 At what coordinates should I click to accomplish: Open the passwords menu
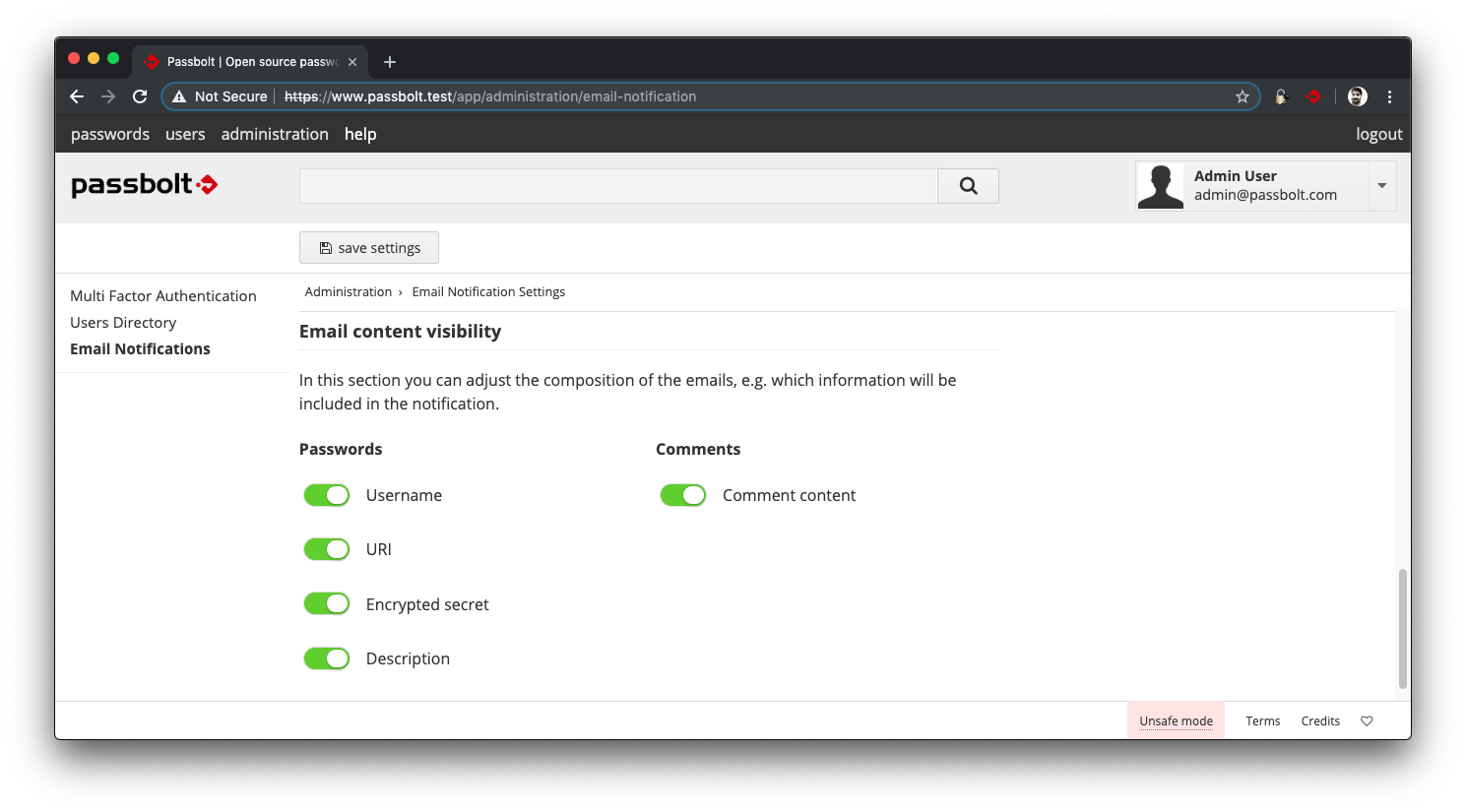[x=110, y=134]
